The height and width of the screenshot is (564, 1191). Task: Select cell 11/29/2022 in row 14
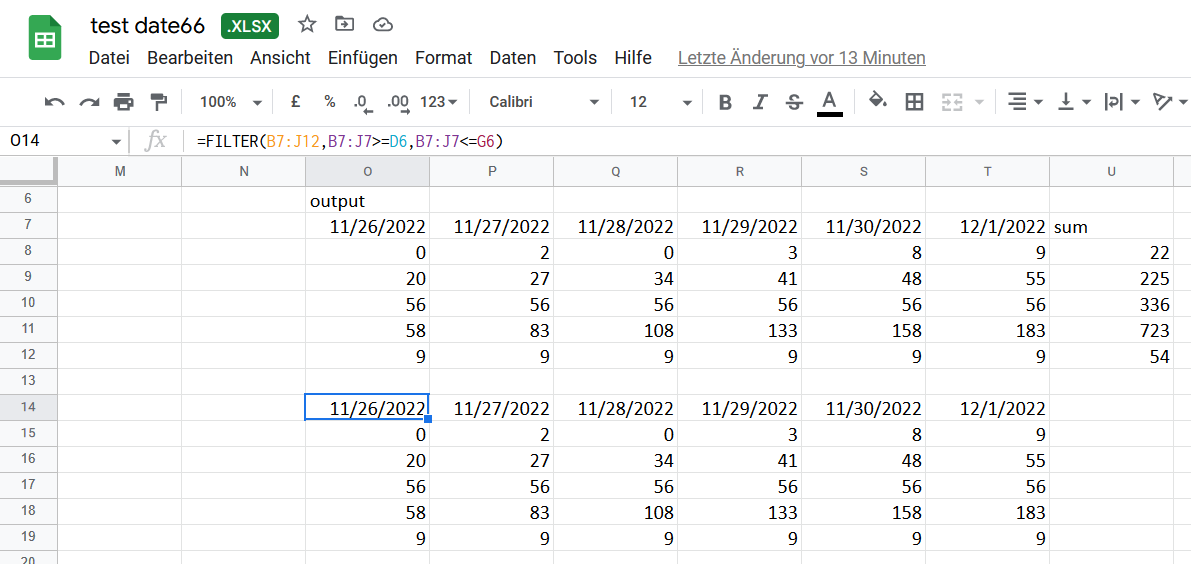coord(740,407)
